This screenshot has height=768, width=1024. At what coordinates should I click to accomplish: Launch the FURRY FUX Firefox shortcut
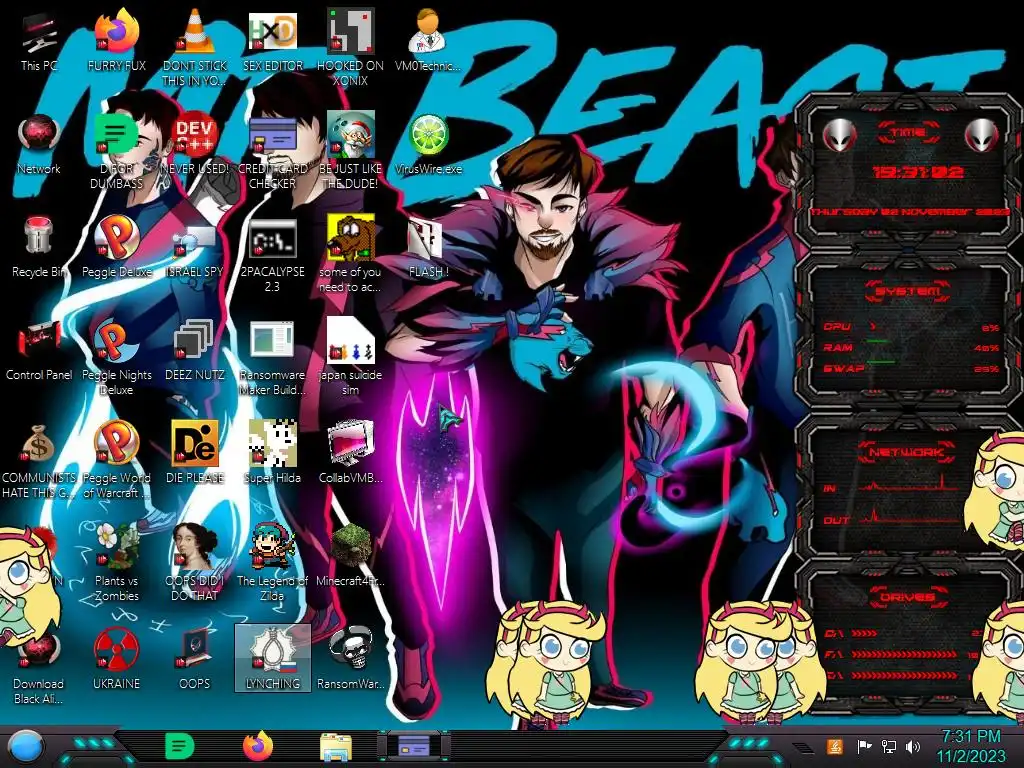tap(116, 42)
